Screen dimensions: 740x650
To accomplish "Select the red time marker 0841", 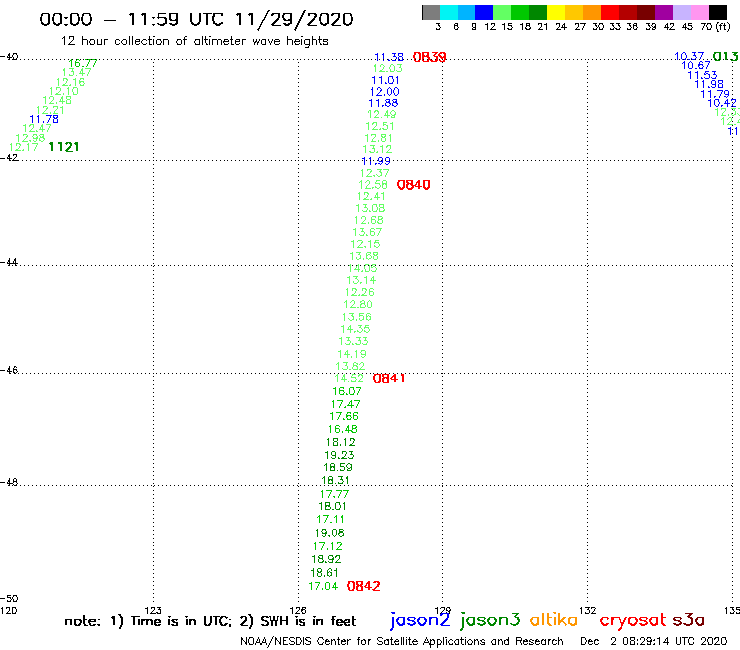I will click(x=389, y=379).
